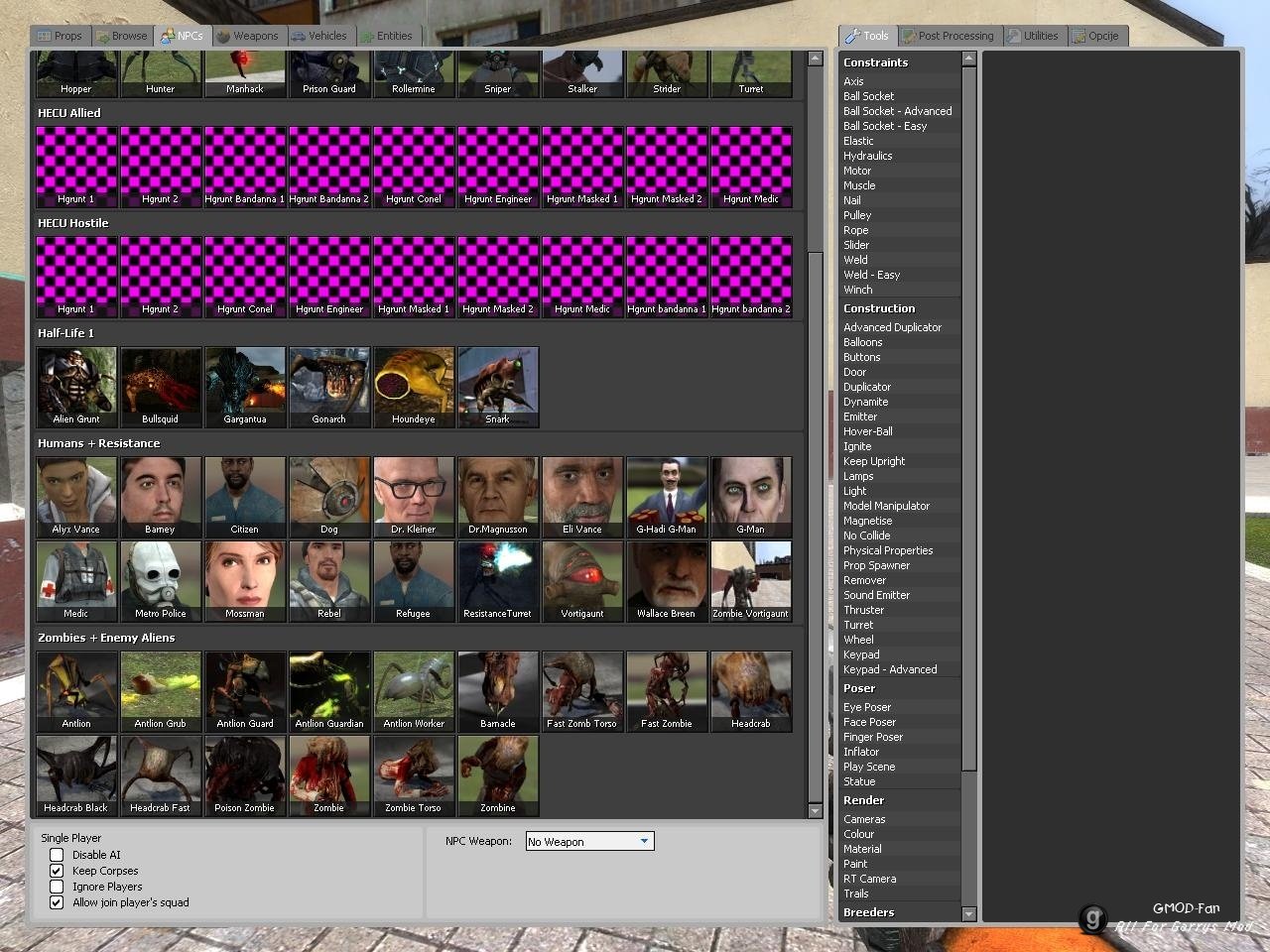Spawn the Barney NPC

click(x=161, y=497)
